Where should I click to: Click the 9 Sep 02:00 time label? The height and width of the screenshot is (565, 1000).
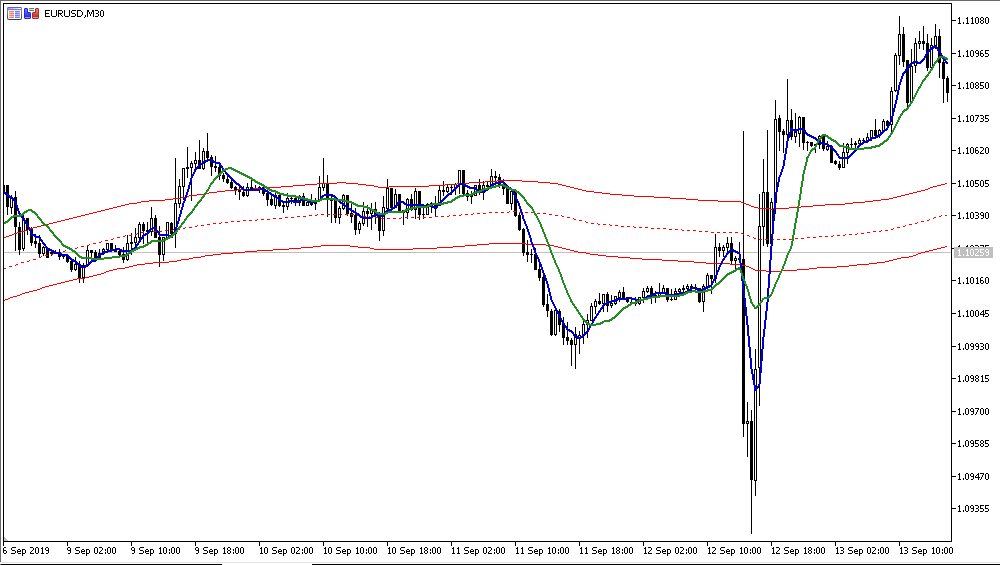point(92,550)
